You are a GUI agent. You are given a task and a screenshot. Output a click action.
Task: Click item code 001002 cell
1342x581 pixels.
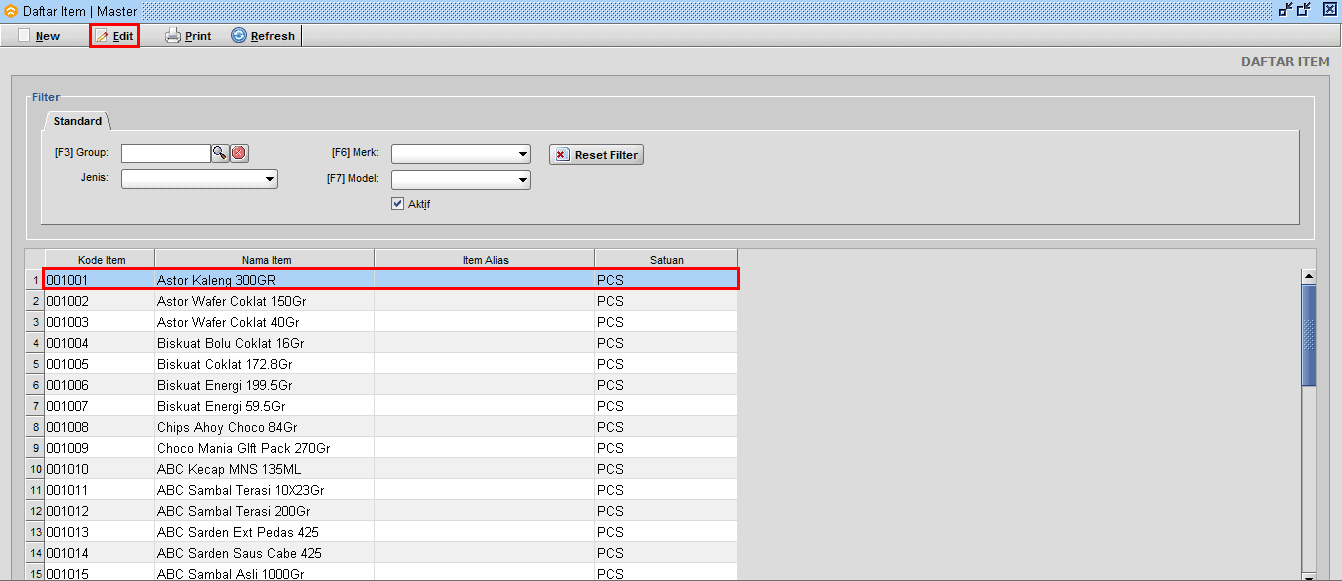(100, 301)
